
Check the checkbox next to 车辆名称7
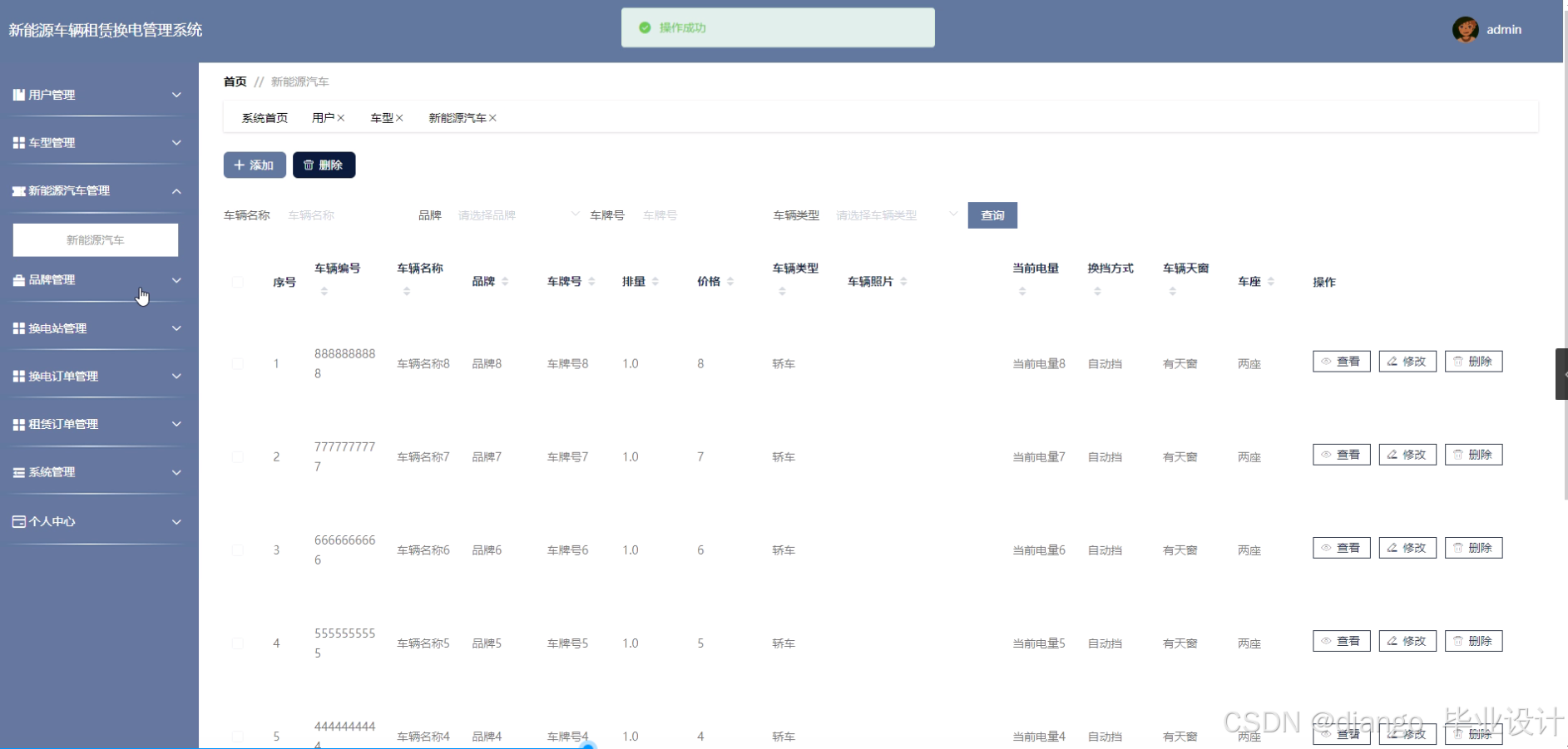[x=237, y=456]
